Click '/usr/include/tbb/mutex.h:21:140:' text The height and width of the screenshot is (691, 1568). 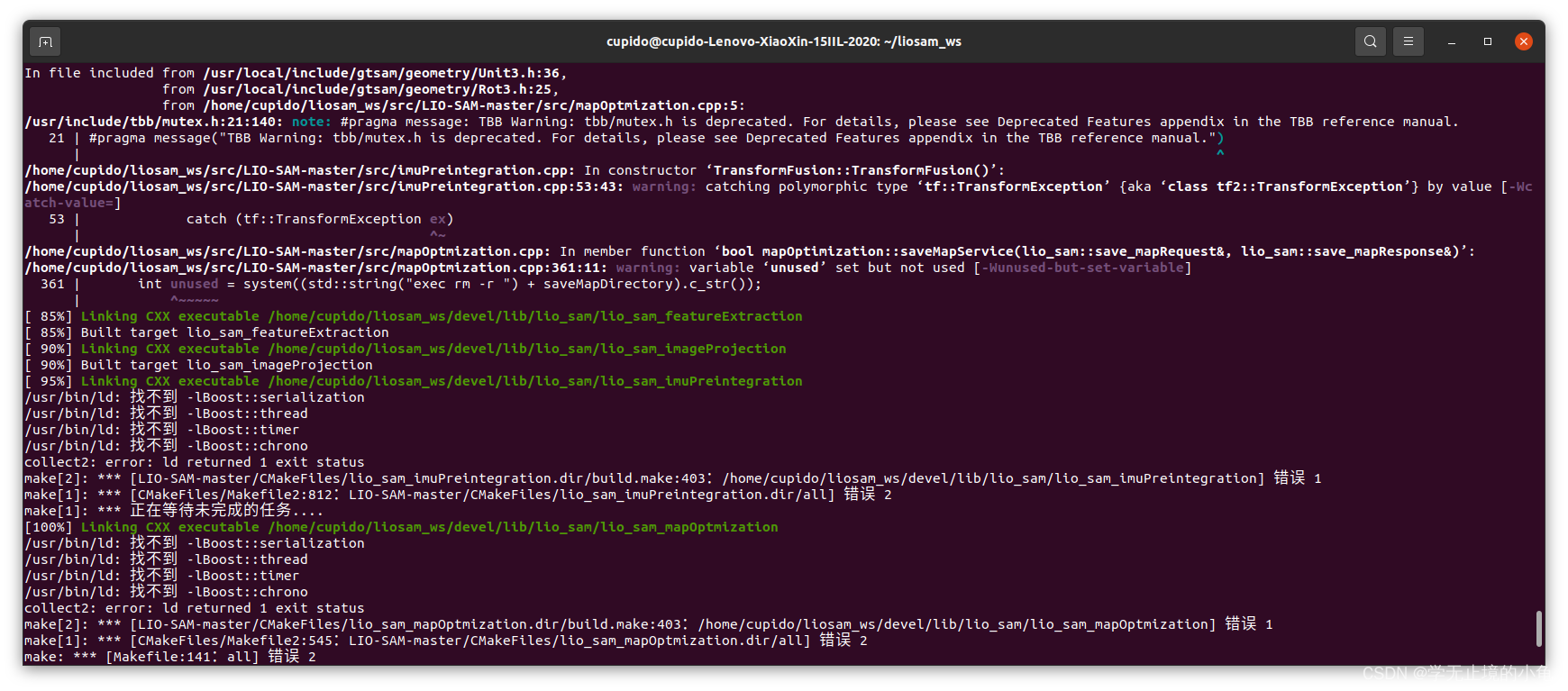(x=154, y=122)
